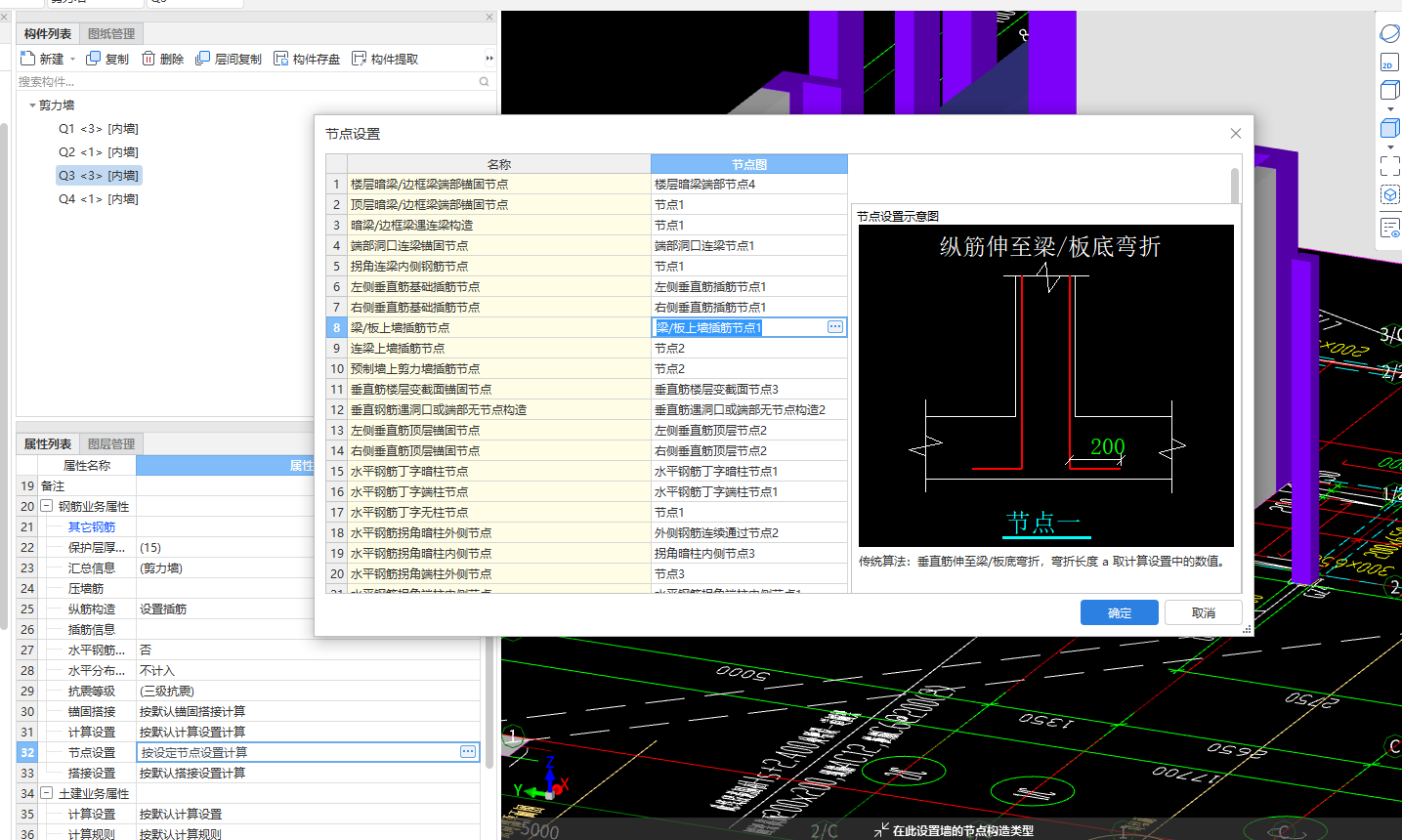The width and height of the screenshot is (1402, 840).
Task: Click 按默认搭接设置计算 value
Action: [192, 774]
